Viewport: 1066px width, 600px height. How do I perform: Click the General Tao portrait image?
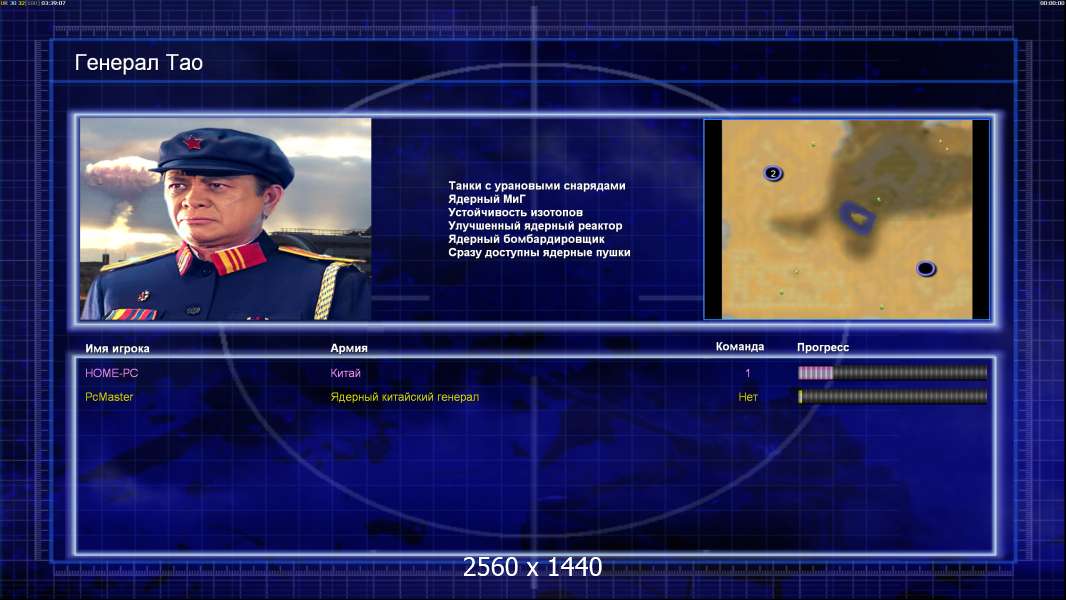click(x=226, y=219)
